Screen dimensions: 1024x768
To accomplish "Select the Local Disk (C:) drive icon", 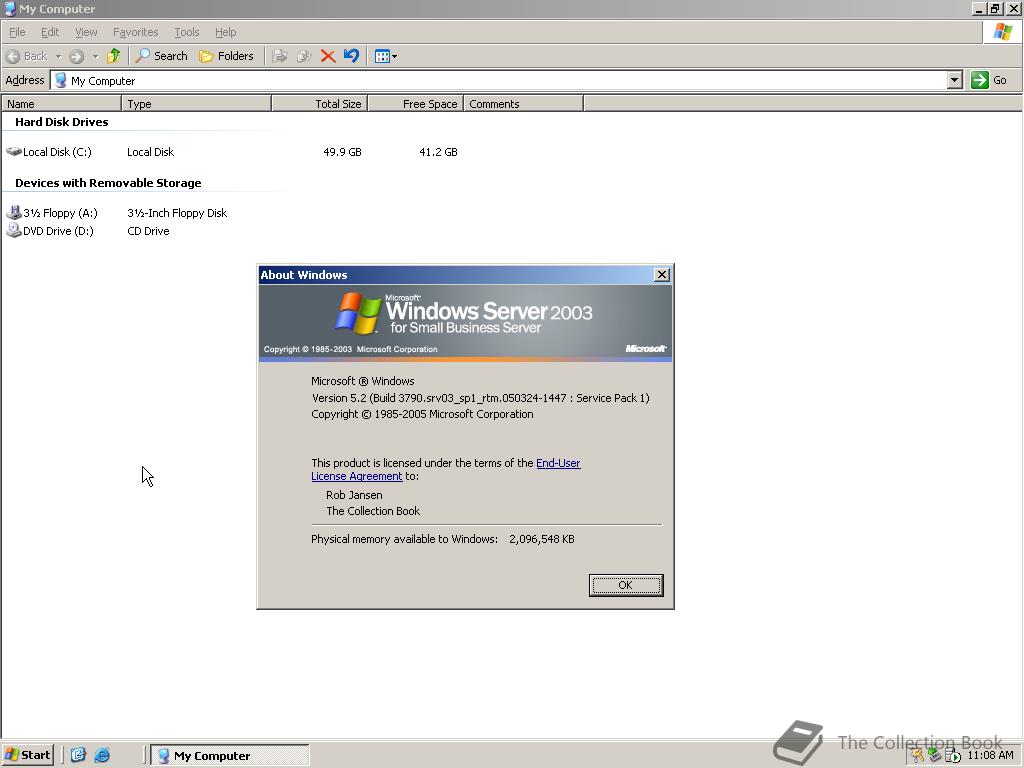I will pos(14,152).
